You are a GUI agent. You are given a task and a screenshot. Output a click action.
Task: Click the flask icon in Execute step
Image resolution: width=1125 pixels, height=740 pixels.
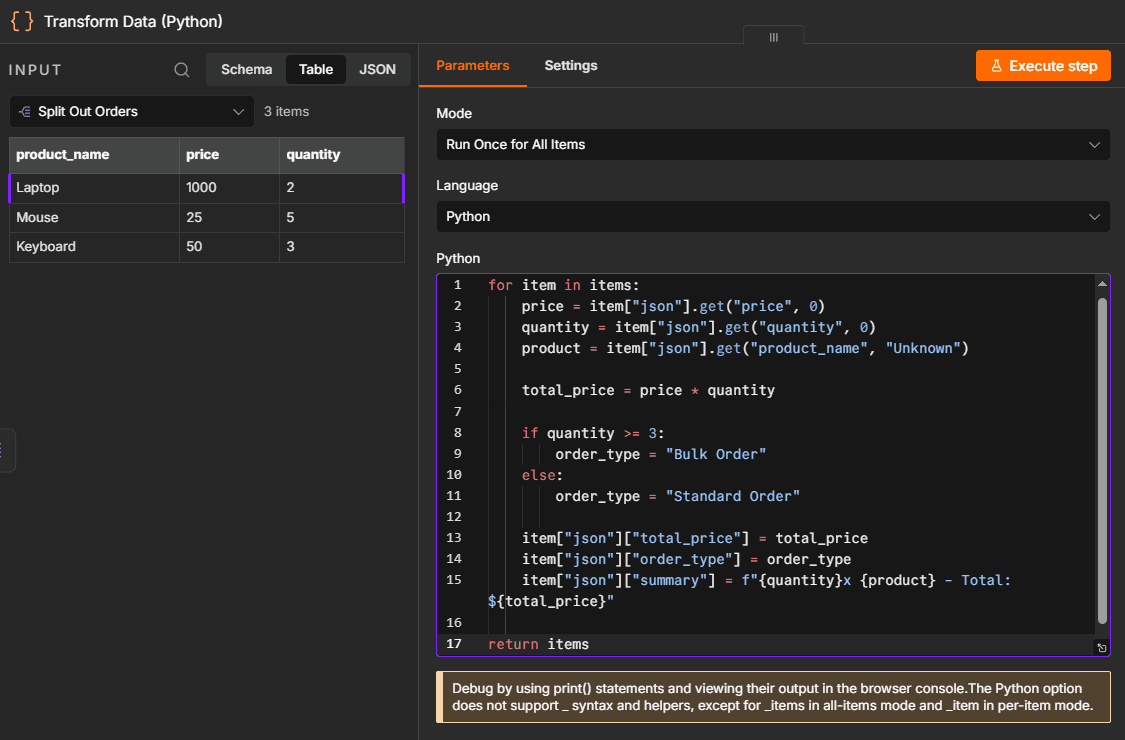pos(997,66)
